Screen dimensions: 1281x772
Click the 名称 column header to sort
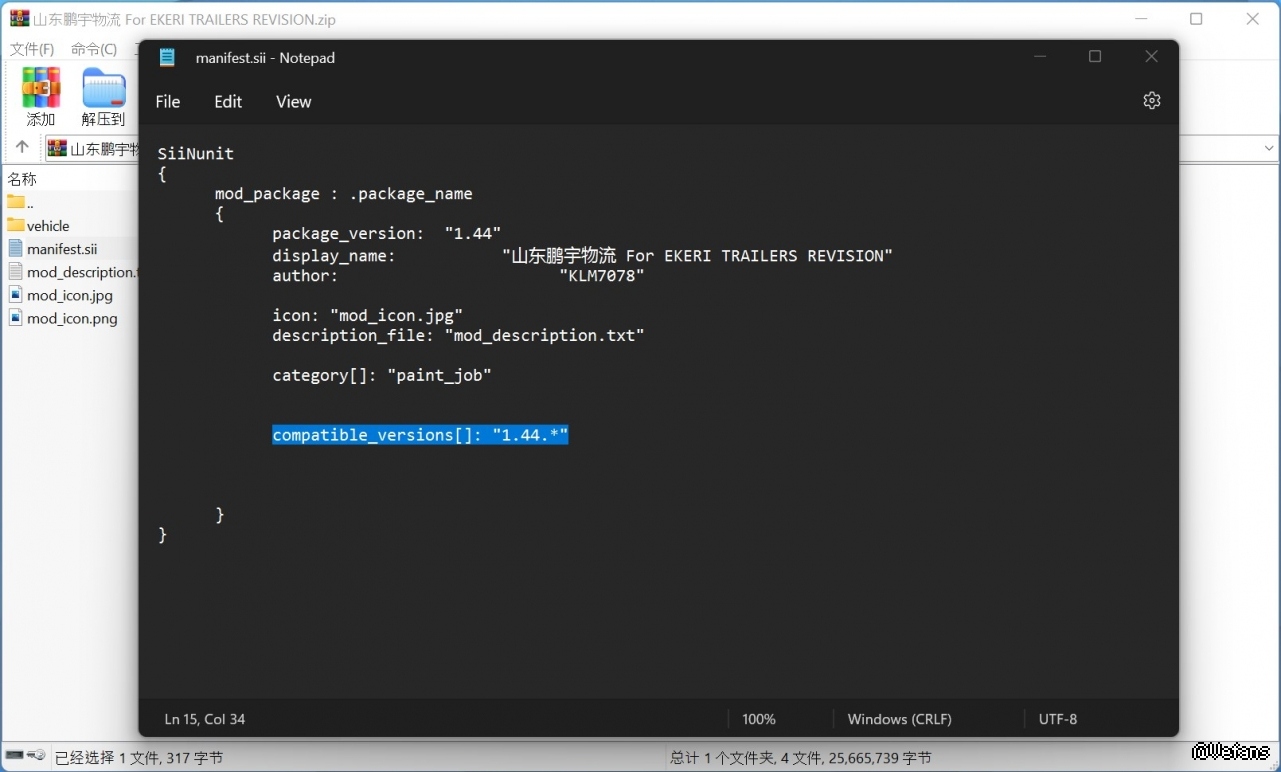coord(22,179)
